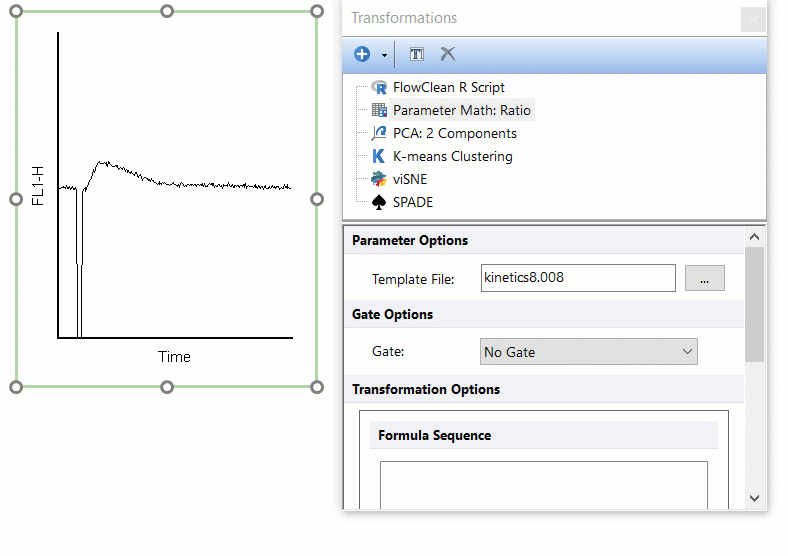Click the K-means Clustering K icon
Image resolution: width=788 pixels, height=556 pixels.
coord(379,156)
